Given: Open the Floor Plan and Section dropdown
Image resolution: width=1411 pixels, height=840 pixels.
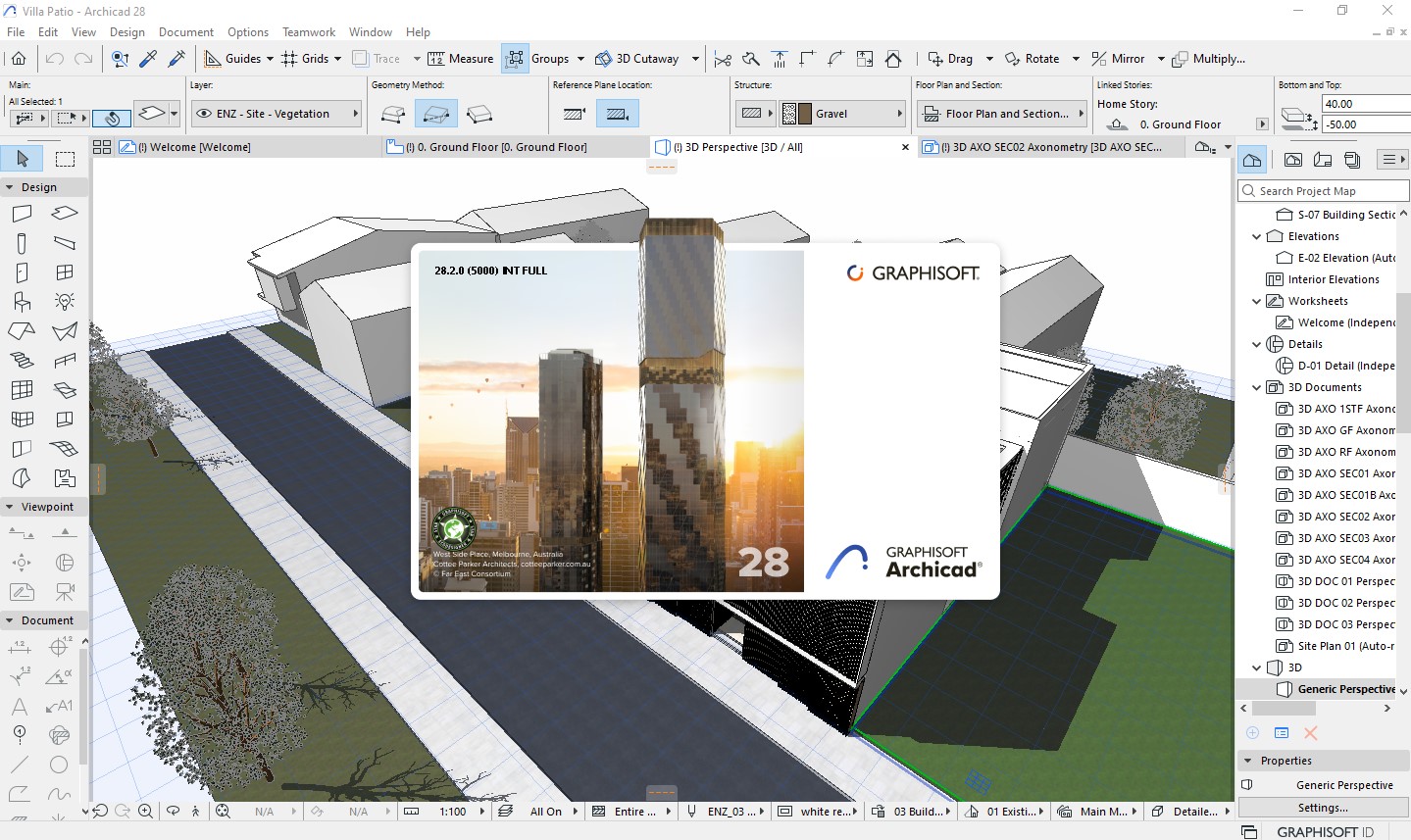Looking at the screenshot, I should click(x=1002, y=114).
